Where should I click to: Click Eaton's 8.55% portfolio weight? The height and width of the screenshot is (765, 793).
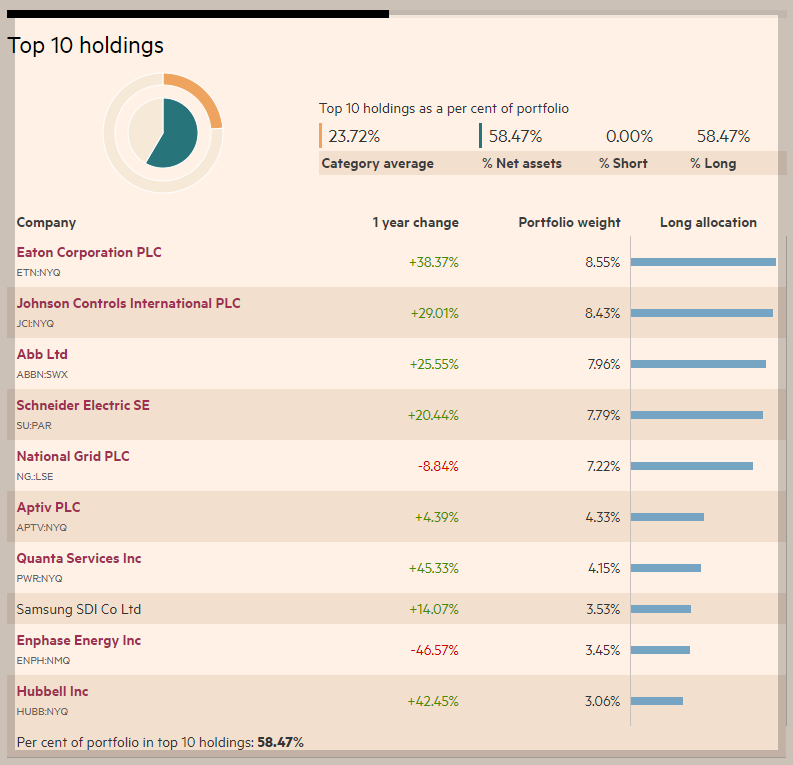603,262
